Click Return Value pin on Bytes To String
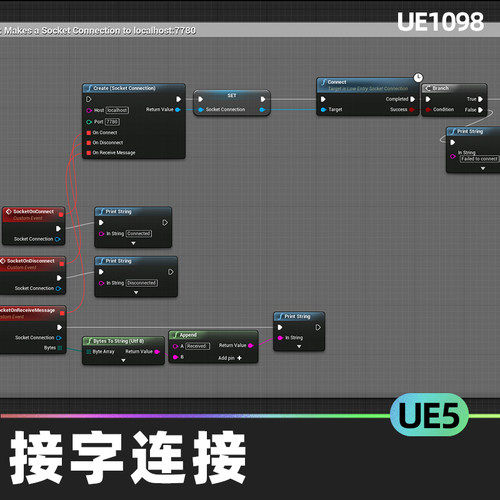The width and height of the screenshot is (500, 500). pyautogui.click(x=157, y=352)
